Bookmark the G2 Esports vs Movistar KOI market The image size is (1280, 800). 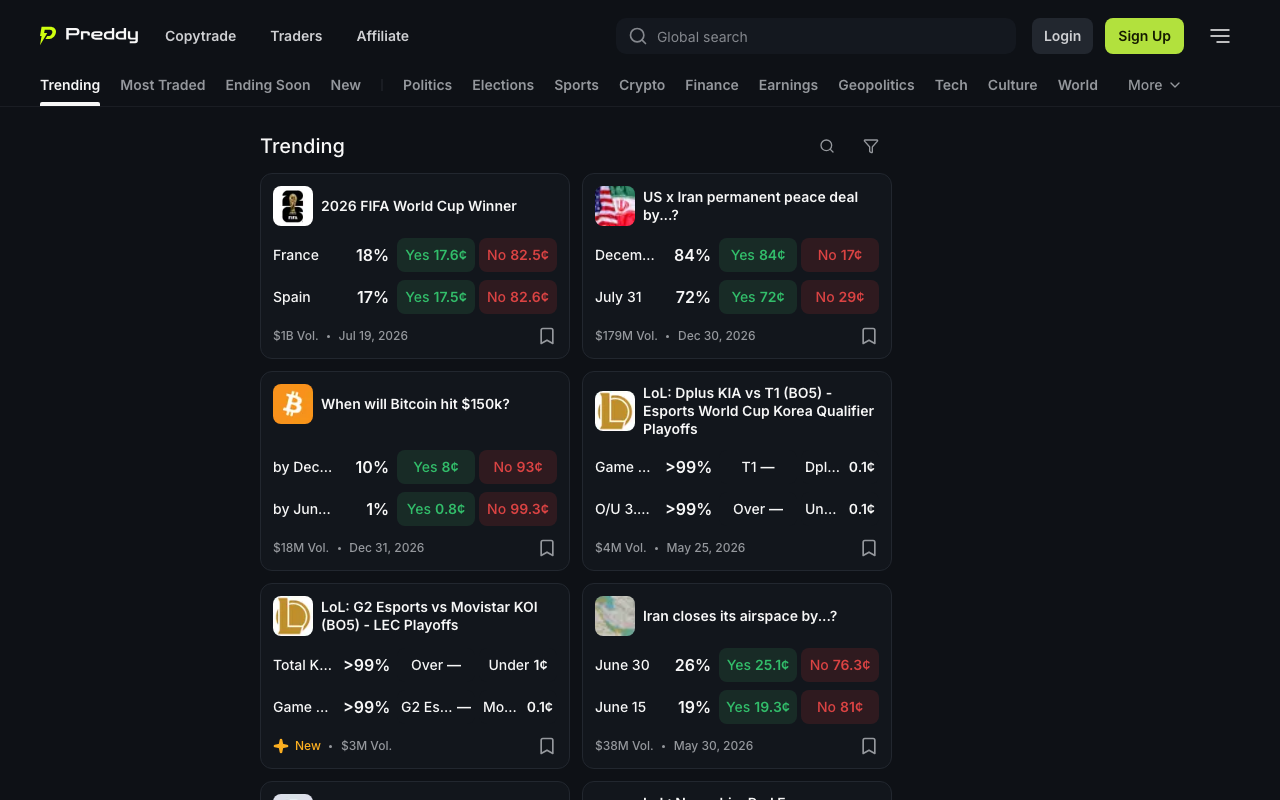click(x=547, y=746)
